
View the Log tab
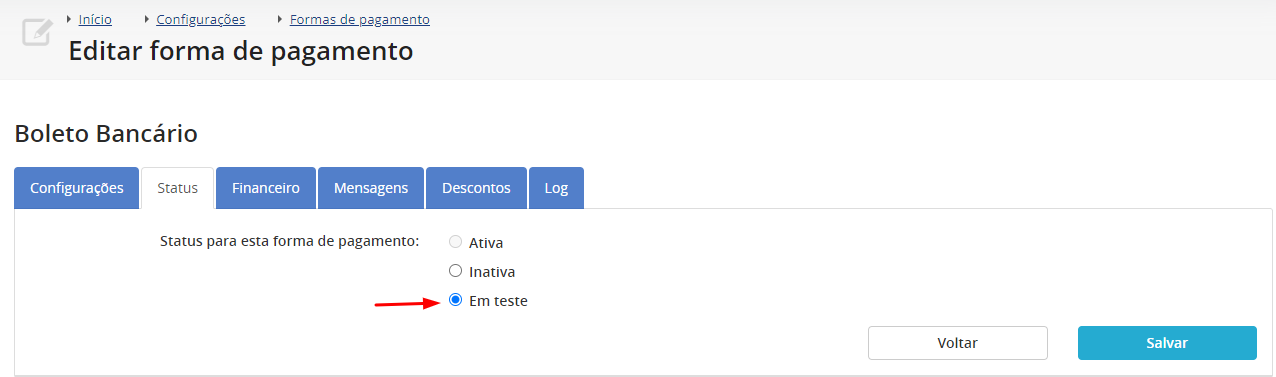tap(556, 188)
